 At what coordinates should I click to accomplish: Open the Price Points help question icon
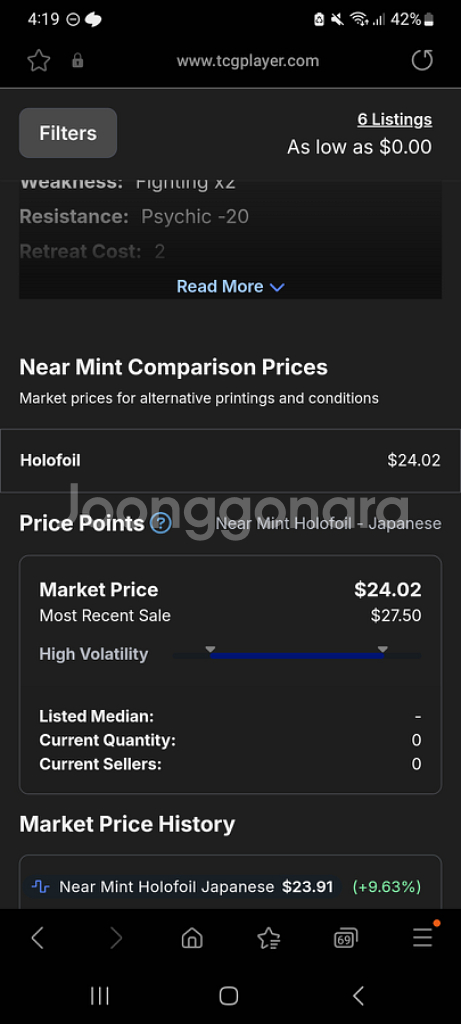coord(161,524)
